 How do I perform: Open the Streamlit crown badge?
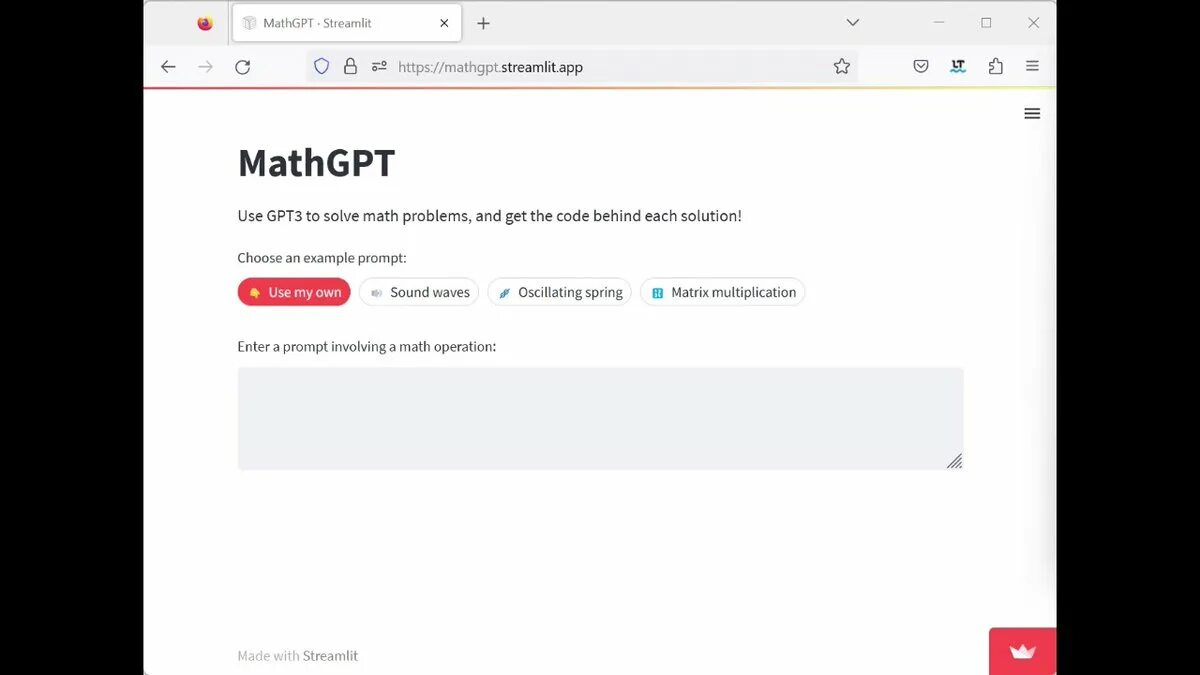[x=1022, y=651]
